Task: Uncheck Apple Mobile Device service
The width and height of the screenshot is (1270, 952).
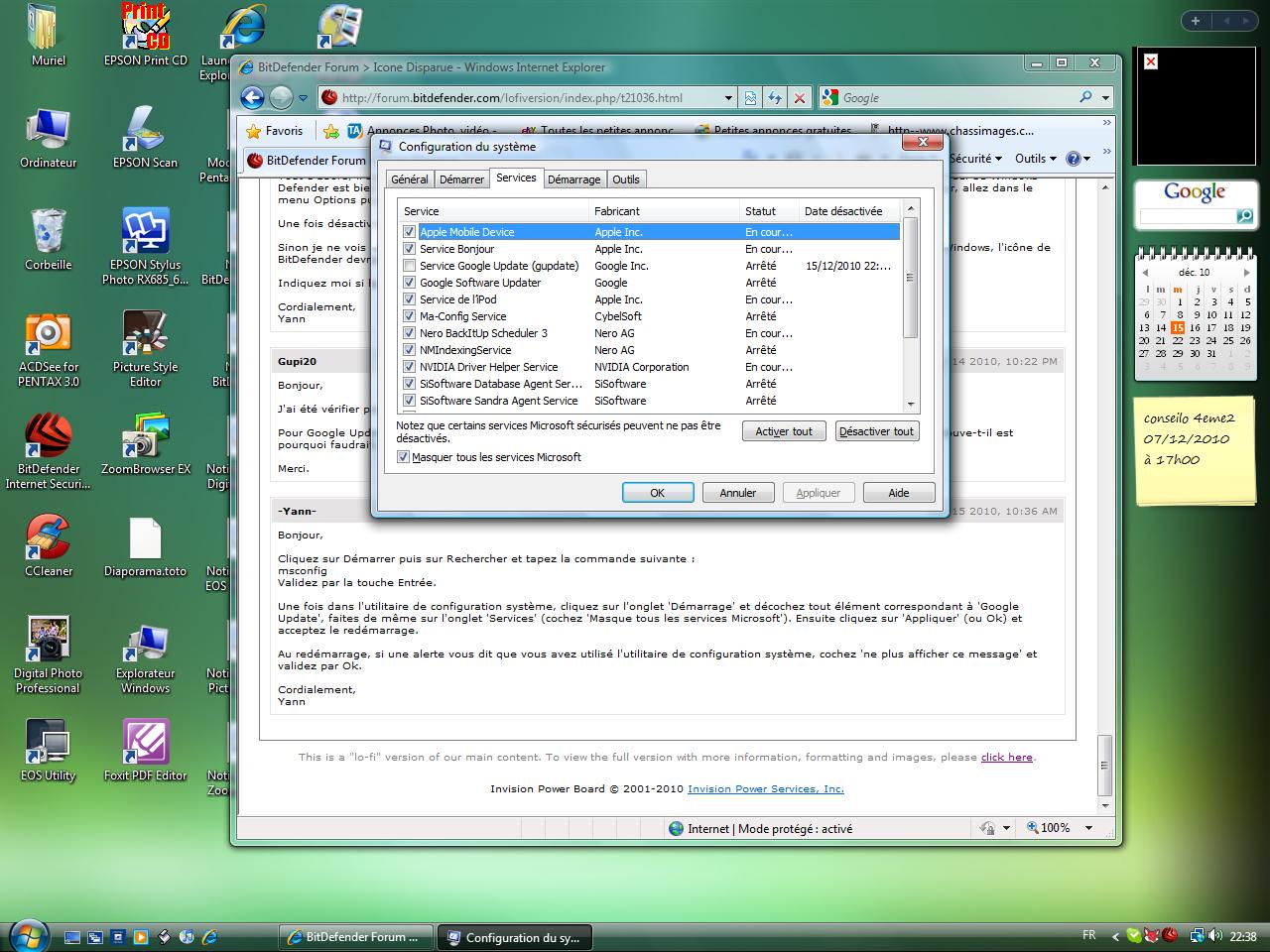Action: pos(409,232)
